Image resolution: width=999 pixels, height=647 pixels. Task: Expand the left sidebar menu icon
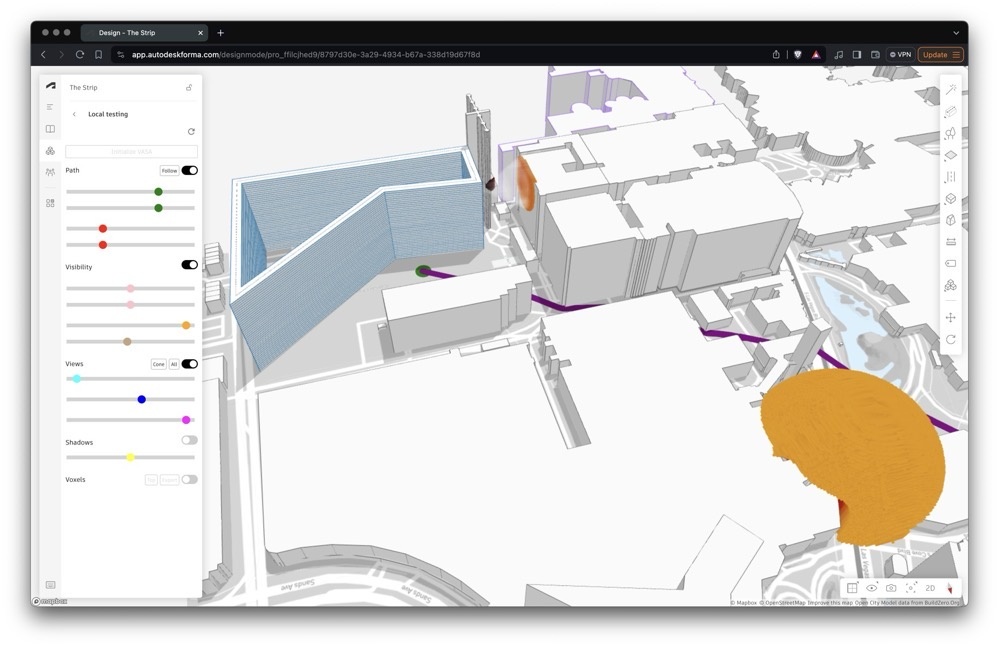click(x=50, y=107)
